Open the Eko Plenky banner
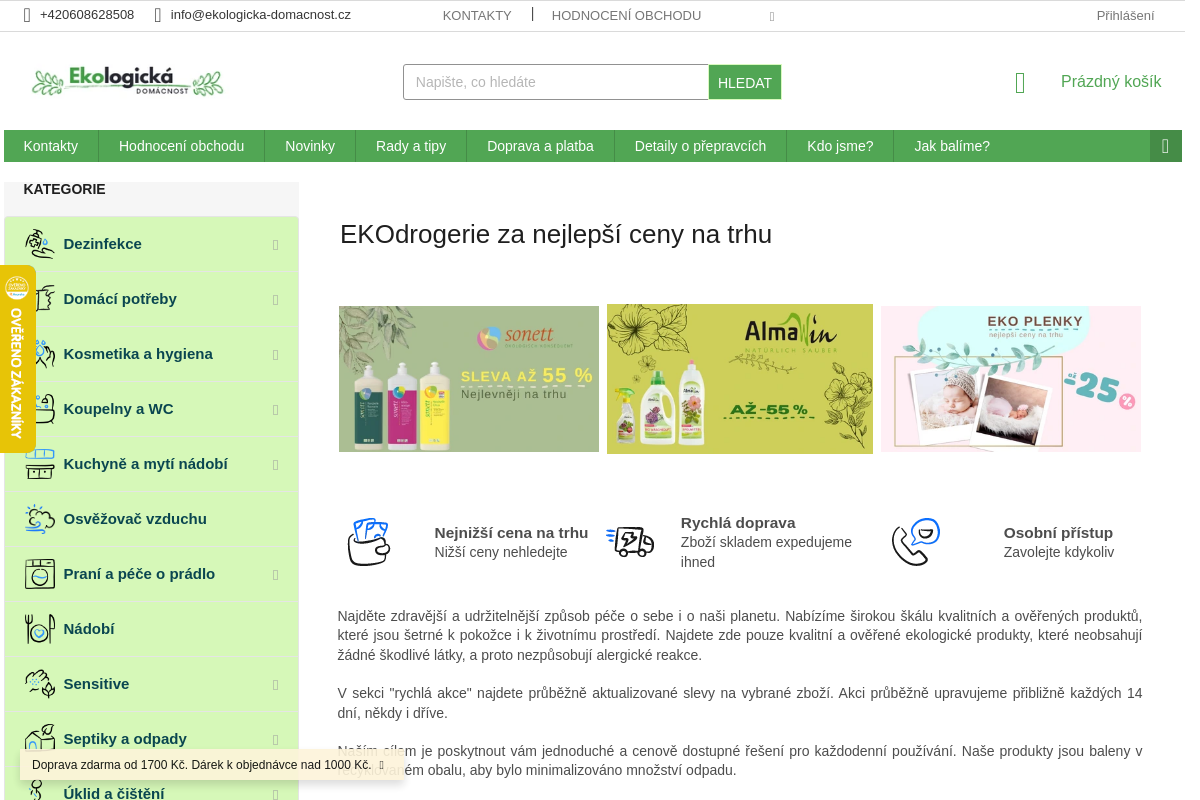 tap(1010, 379)
